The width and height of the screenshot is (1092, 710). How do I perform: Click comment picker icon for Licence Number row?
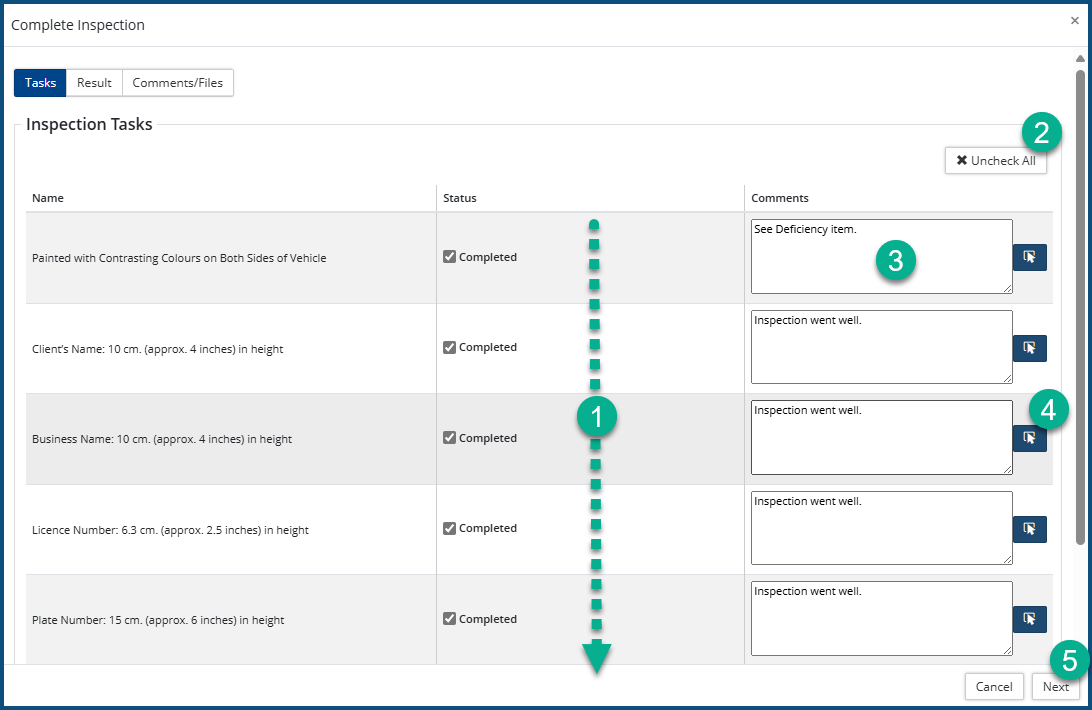point(1029,529)
